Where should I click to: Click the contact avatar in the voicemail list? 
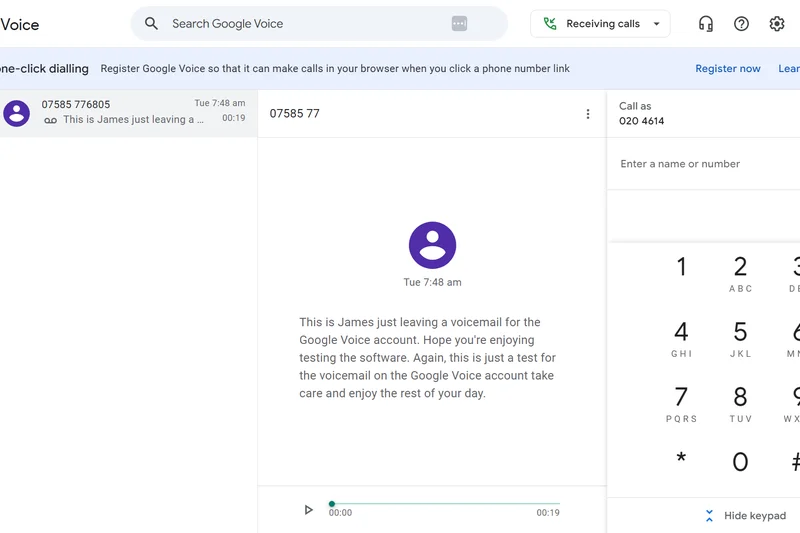[16, 113]
